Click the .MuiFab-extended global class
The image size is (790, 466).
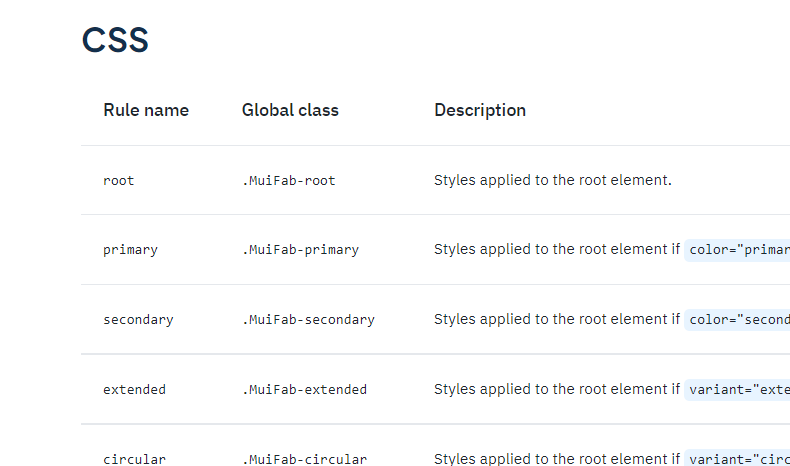(304, 390)
